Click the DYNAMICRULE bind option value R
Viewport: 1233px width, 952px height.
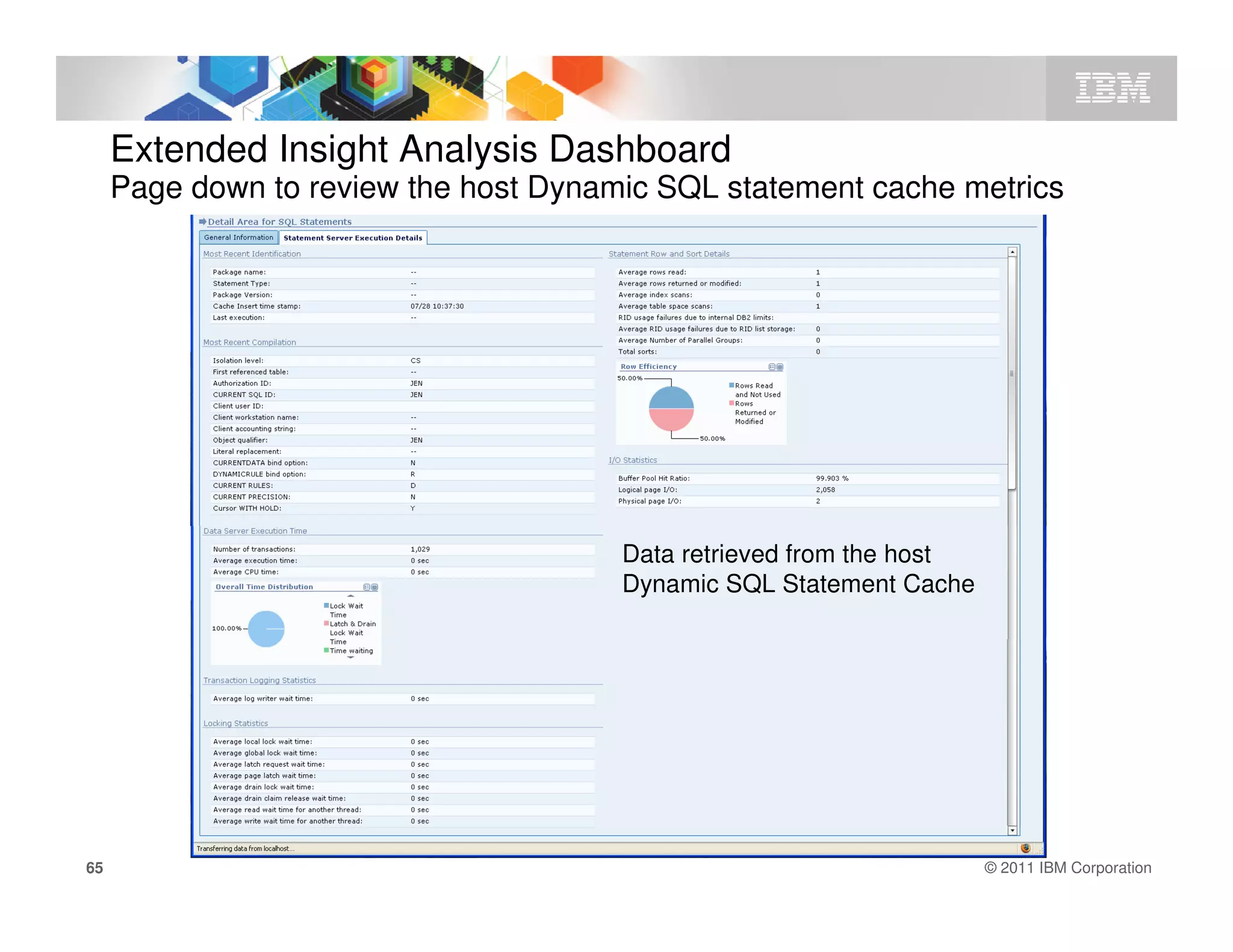tap(413, 474)
